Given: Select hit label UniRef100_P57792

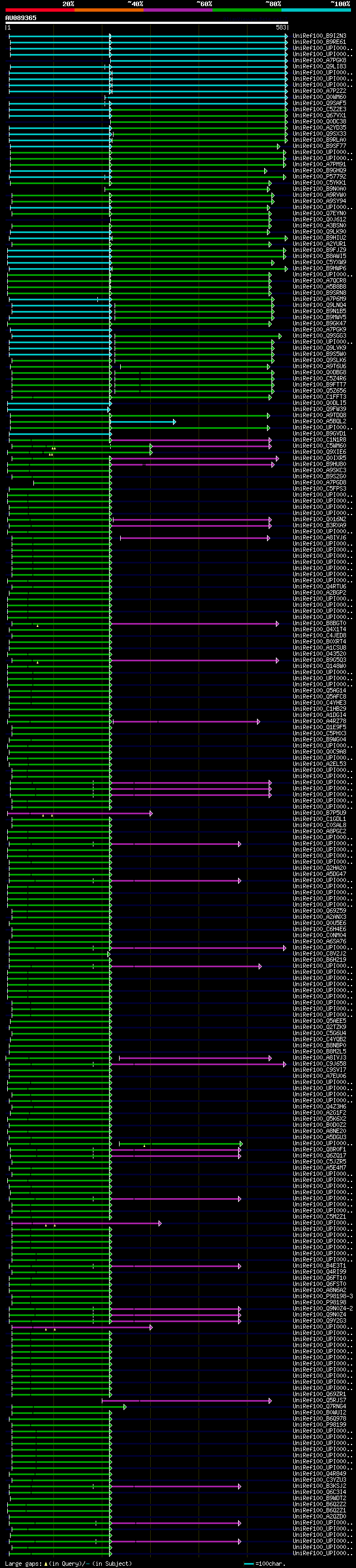Looking at the screenshot, I should click(x=319, y=176).
